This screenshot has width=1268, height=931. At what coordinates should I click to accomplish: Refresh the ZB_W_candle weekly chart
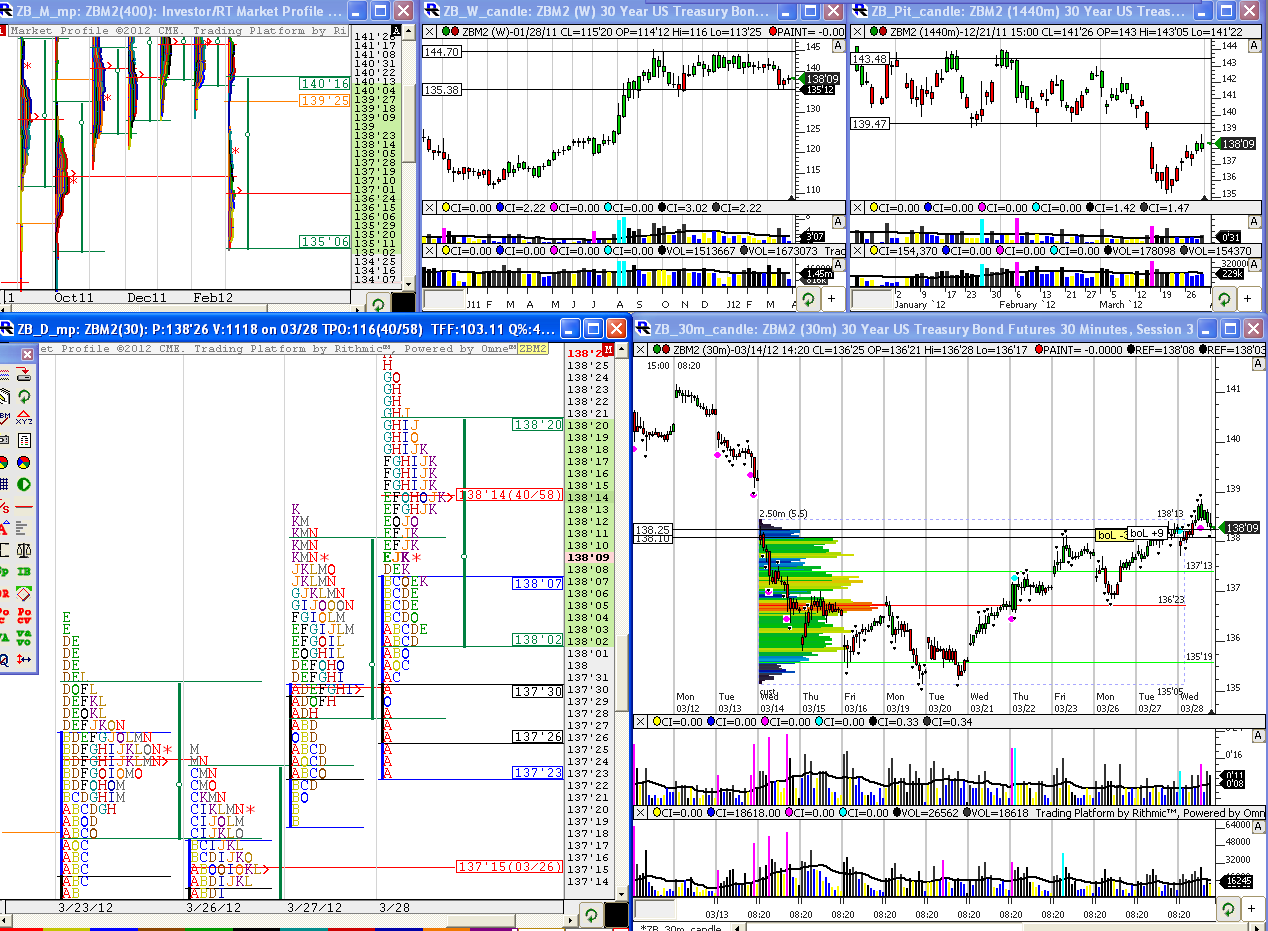(x=808, y=298)
